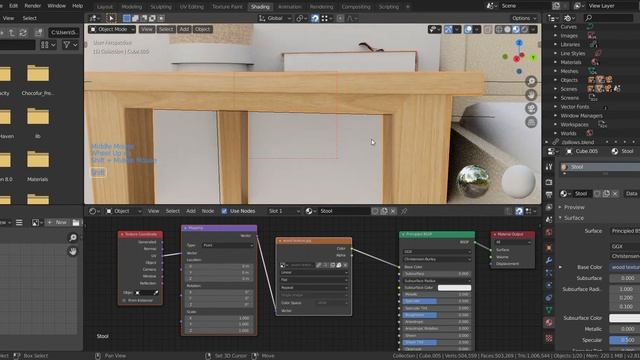Open the Render menu in top bar
The image size is (640, 360).
pos(33,6)
